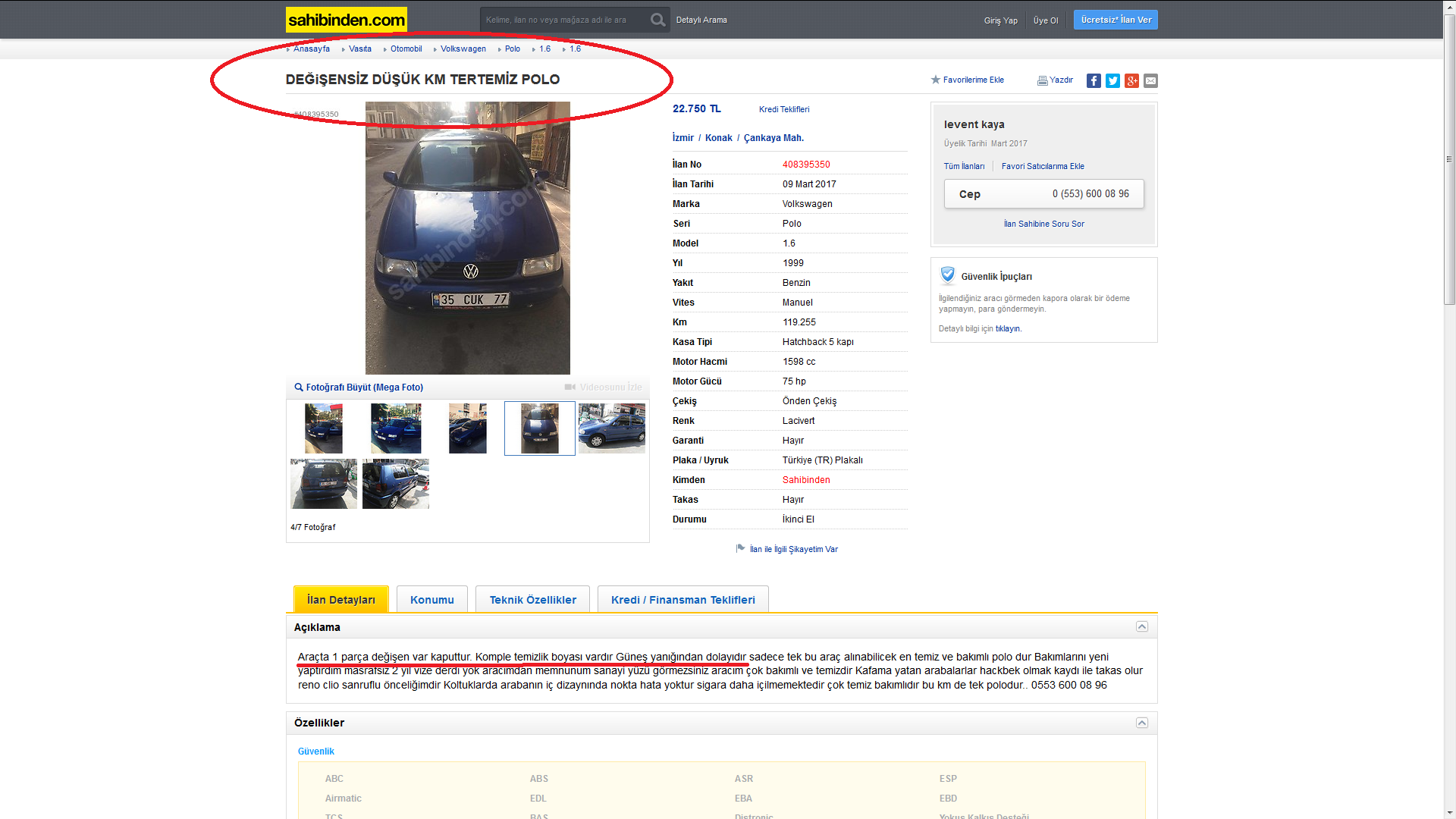Click the Güvenlik category heading
The width and height of the screenshot is (1456, 819).
click(316, 752)
